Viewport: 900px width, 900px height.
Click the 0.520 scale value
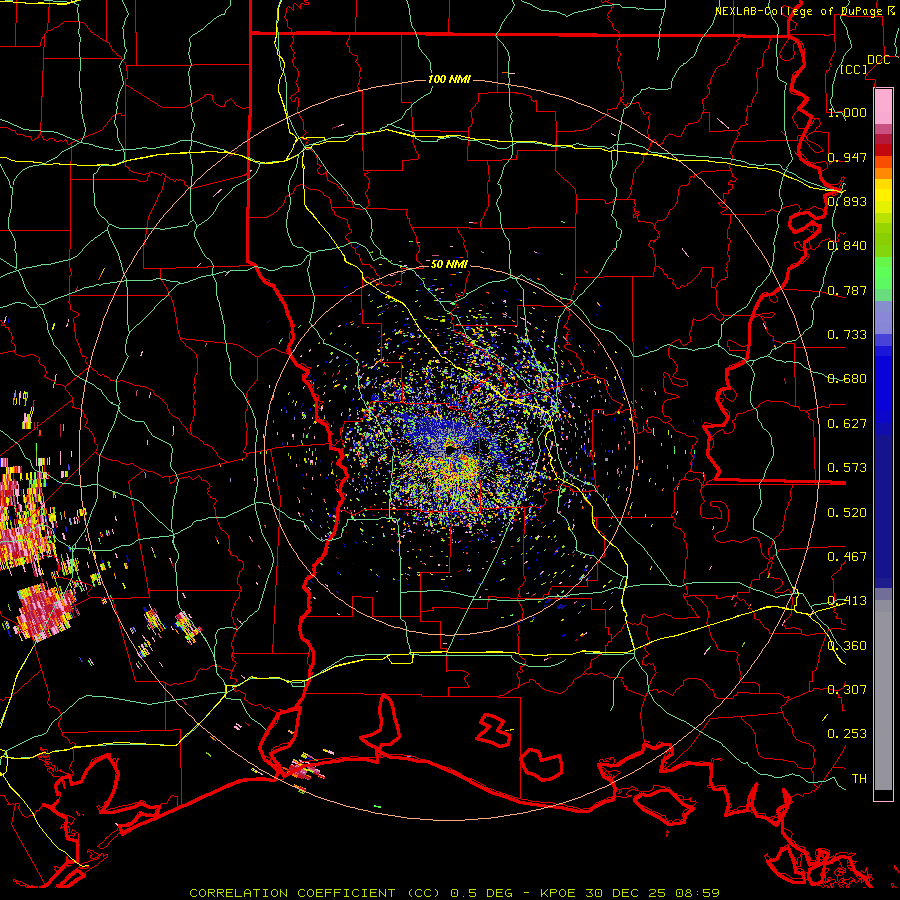tap(847, 513)
